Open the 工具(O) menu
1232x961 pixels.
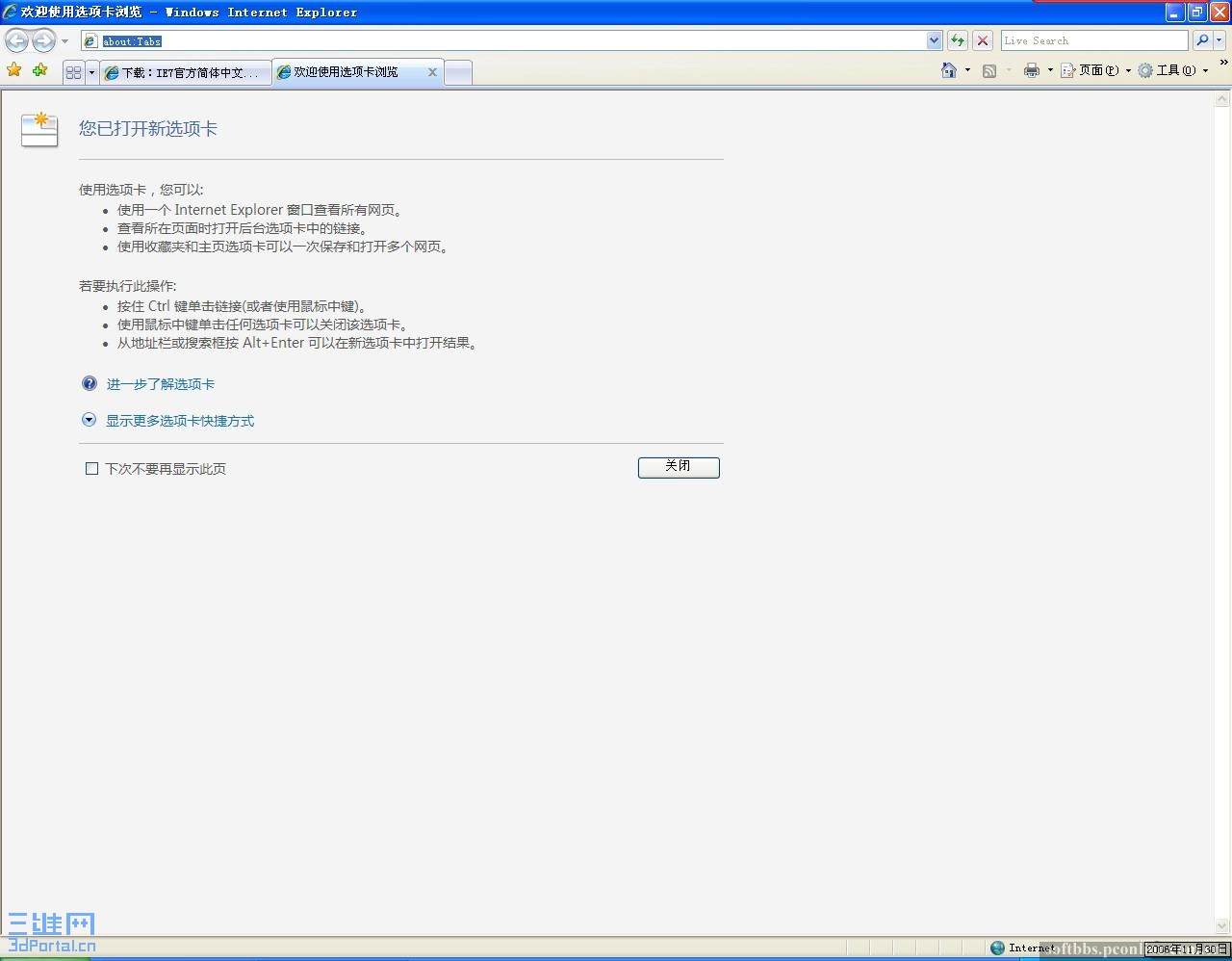click(x=1172, y=70)
